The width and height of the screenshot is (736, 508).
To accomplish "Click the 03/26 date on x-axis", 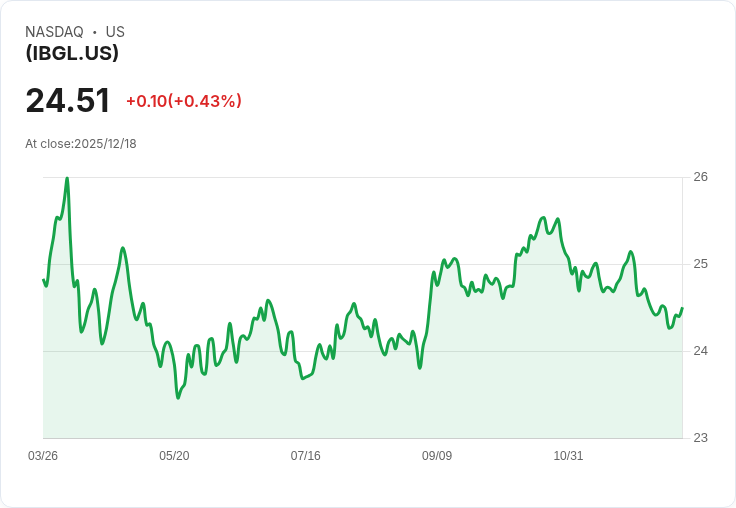I will click(43, 456).
